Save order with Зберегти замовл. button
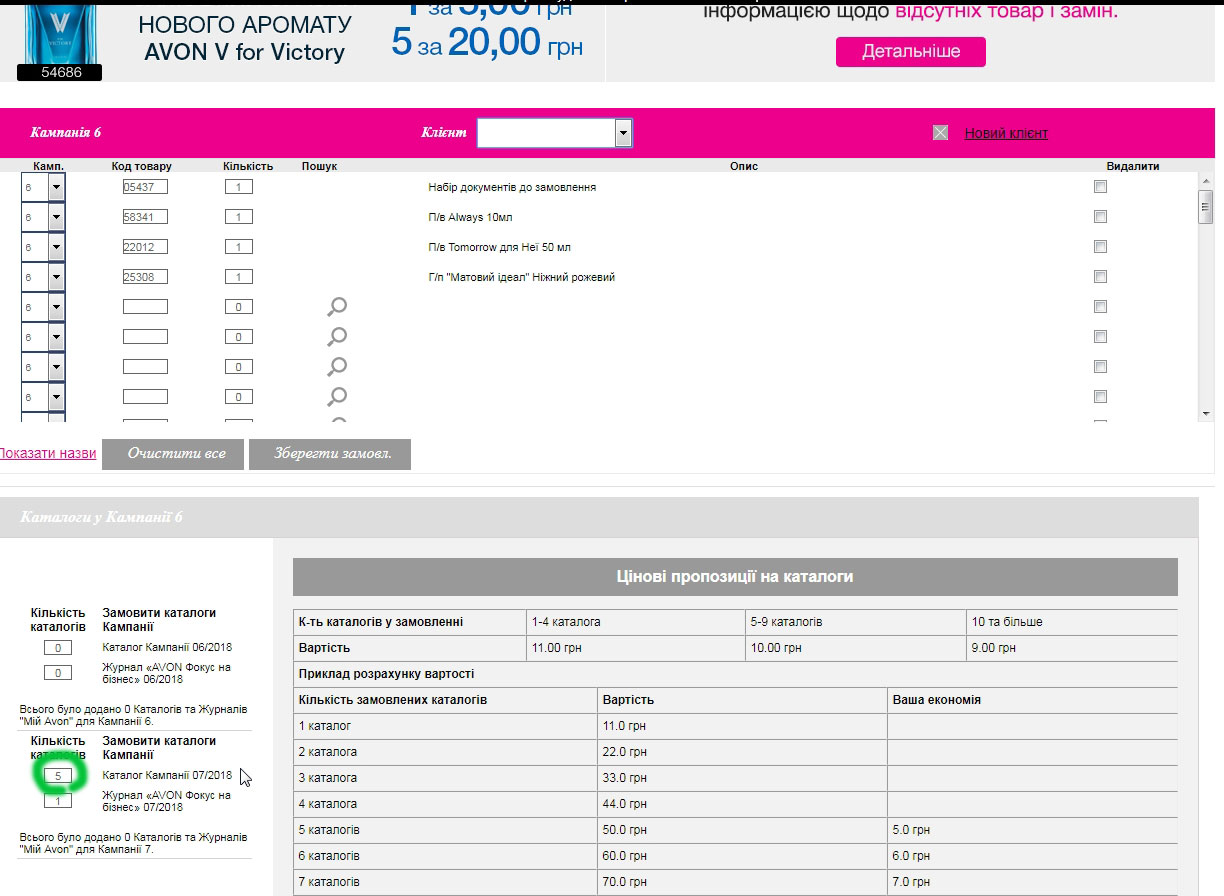This screenshot has height=896, width=1224. point(329,453)
